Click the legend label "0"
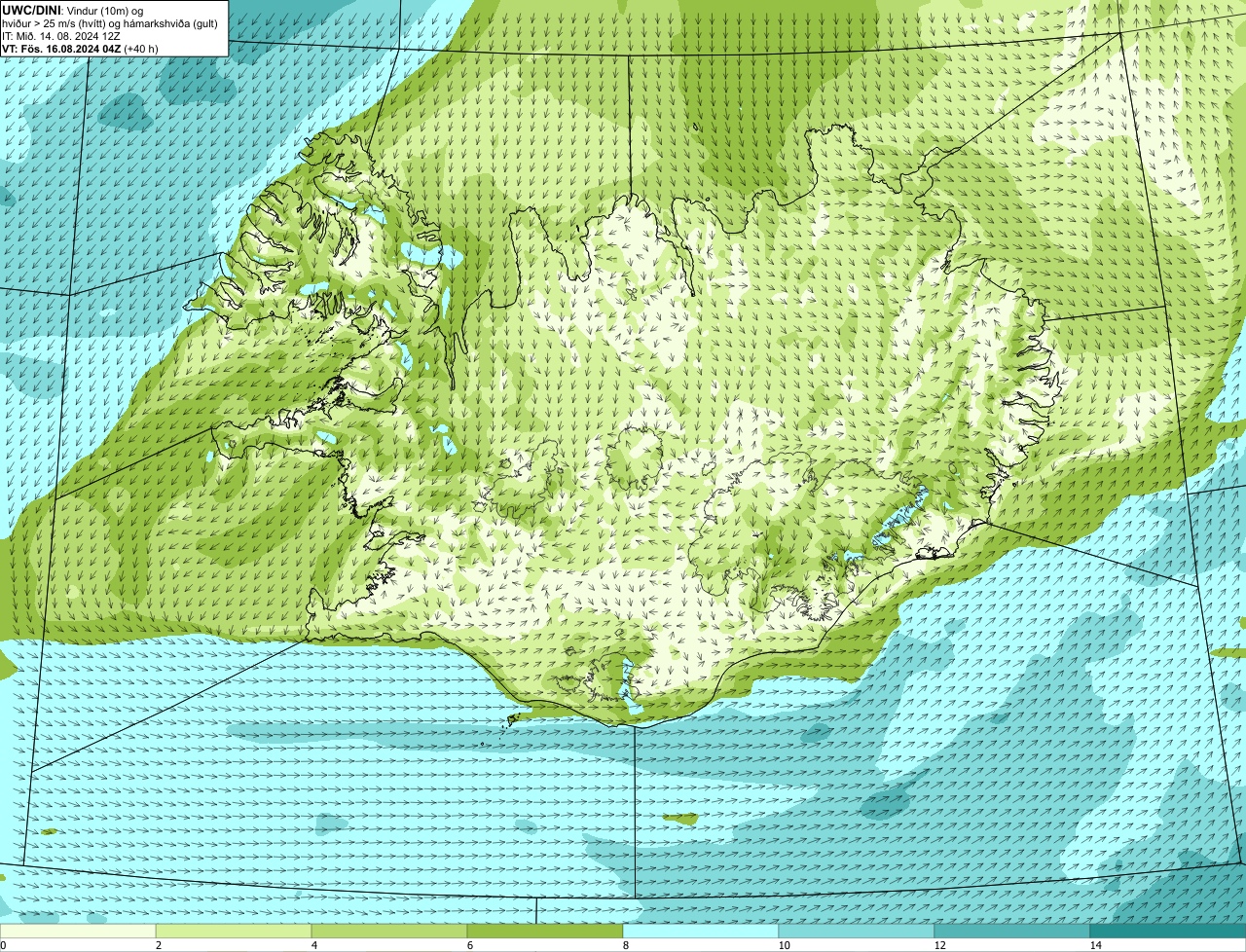Image resolution: width=1246 pixels, height=952 pixels. (x=3, y=945)
